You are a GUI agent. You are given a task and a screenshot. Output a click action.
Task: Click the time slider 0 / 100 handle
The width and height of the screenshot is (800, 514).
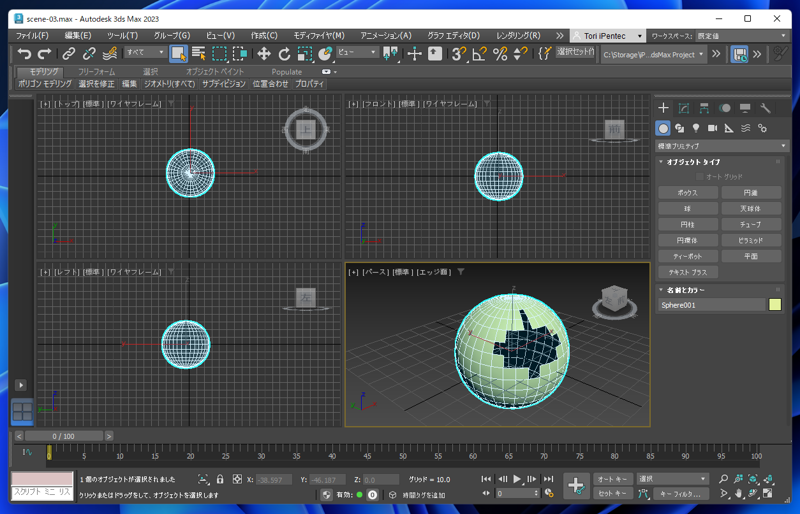(64, 436)
